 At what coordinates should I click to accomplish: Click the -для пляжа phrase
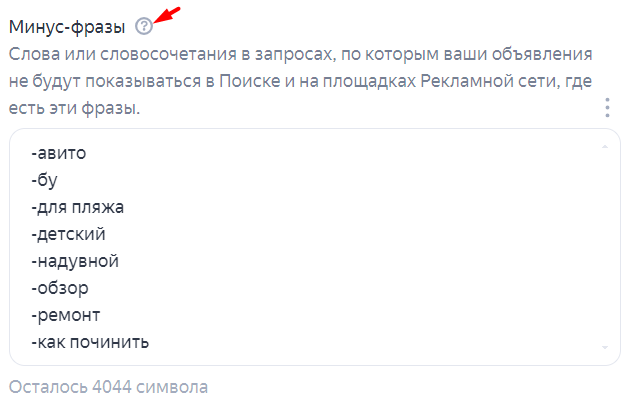tap(77, 207)
